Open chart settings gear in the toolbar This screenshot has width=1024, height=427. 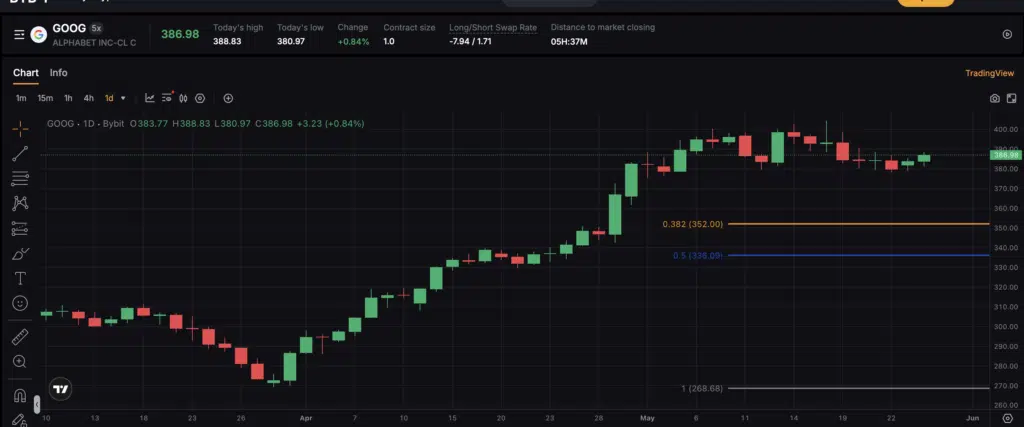[x=200, y=98]
